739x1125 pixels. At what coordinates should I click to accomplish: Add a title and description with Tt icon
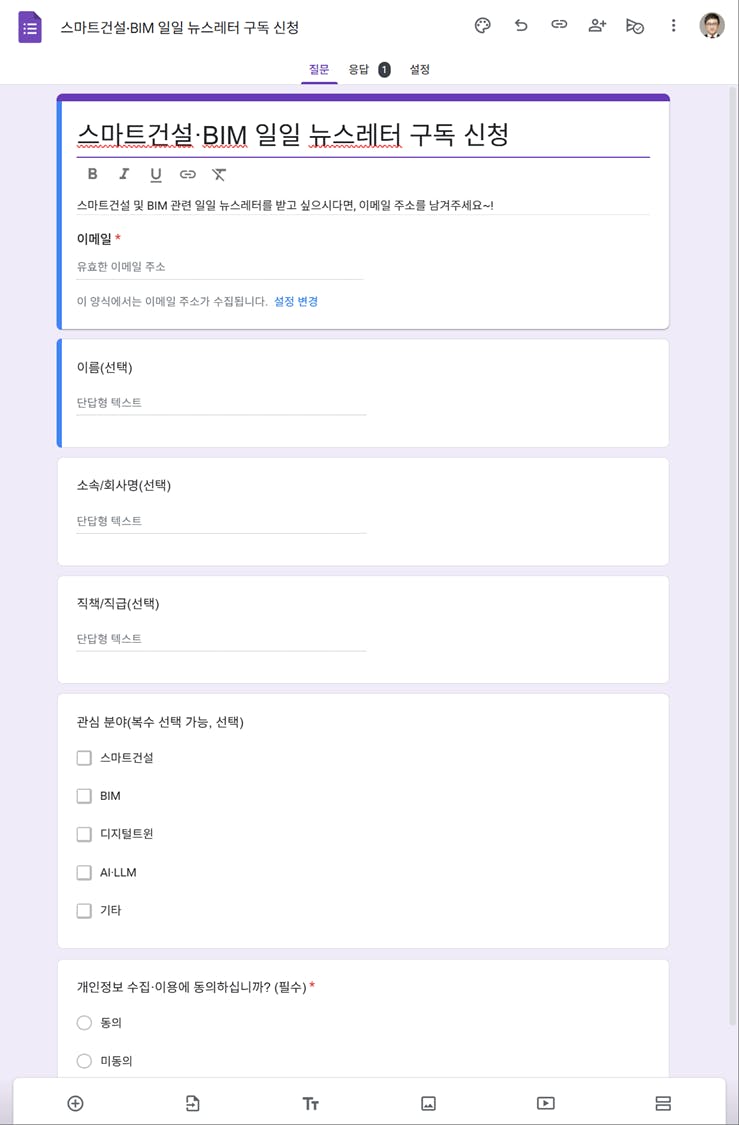point(310,1103)
